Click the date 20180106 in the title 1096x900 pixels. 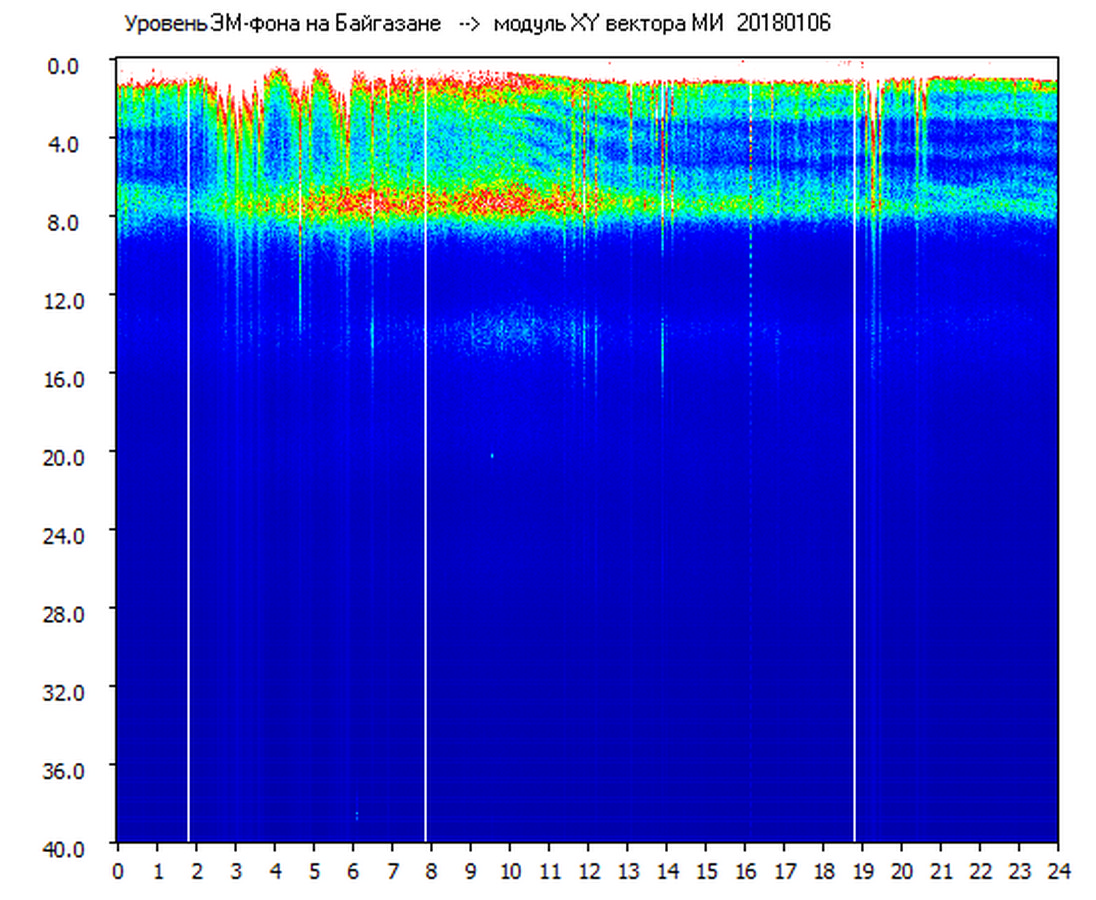tap(783, 24)
